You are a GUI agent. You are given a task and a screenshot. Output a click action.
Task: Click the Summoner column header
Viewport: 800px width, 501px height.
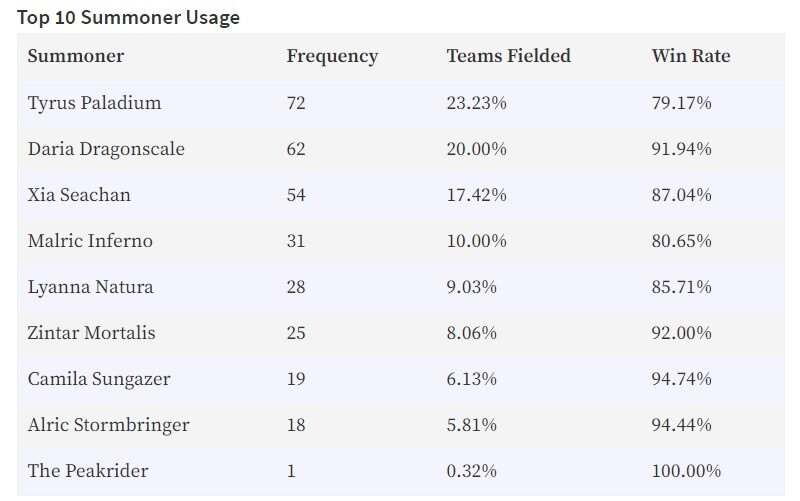[76, 56]
